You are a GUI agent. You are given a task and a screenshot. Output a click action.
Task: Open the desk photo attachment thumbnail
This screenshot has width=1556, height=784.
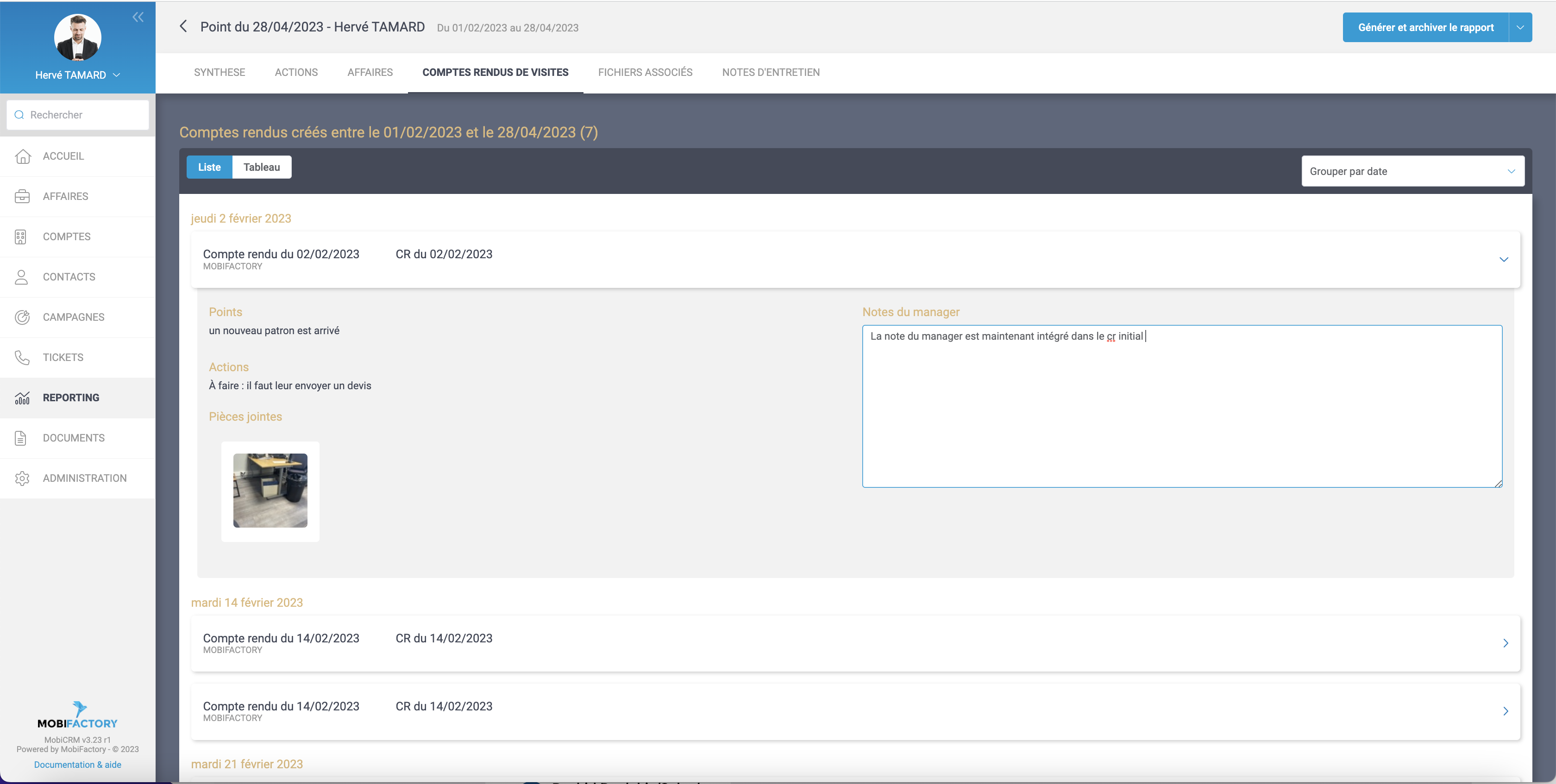270,491
